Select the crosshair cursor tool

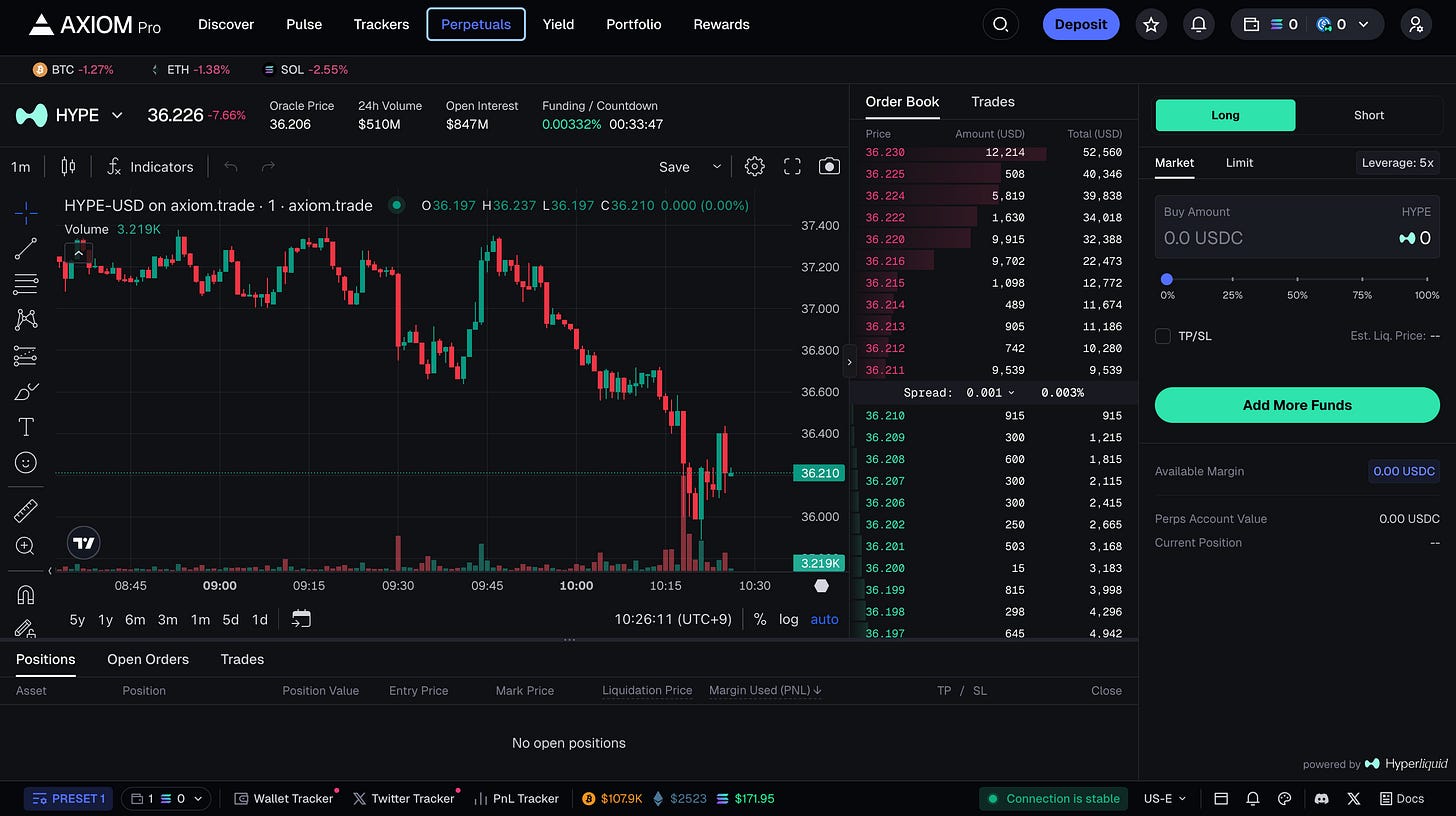pyautogui.click(x=26, y=211)
